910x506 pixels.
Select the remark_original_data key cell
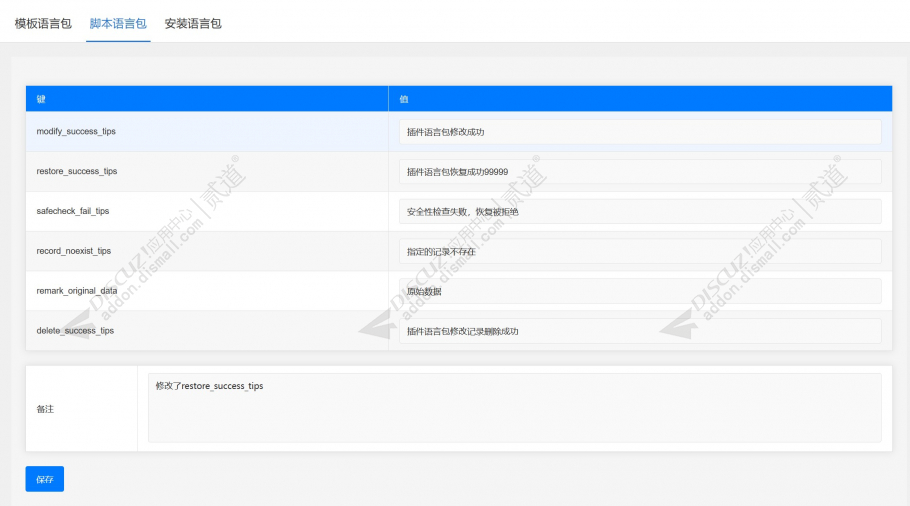pos(207,291)
